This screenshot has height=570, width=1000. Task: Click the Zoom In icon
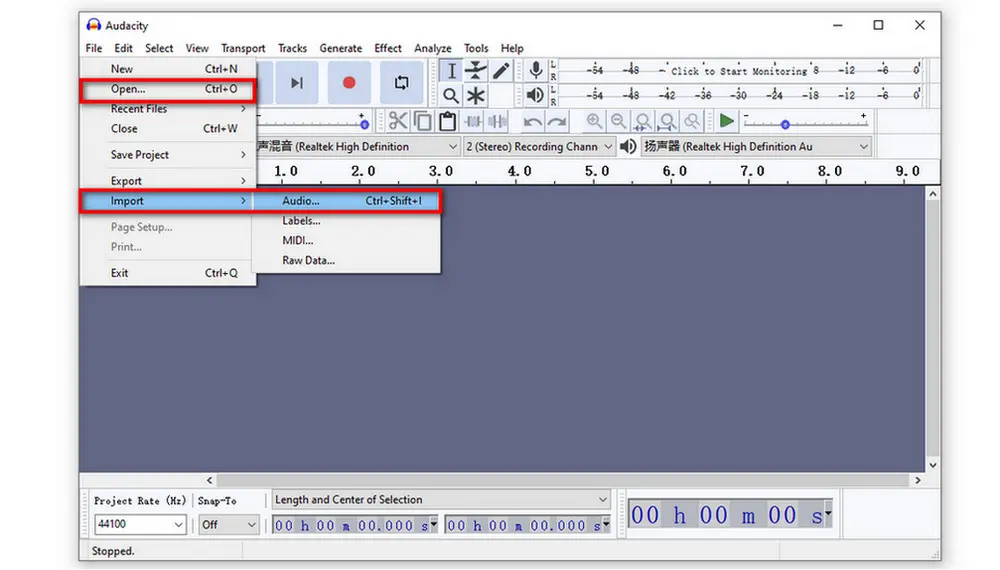pos(594,121)
